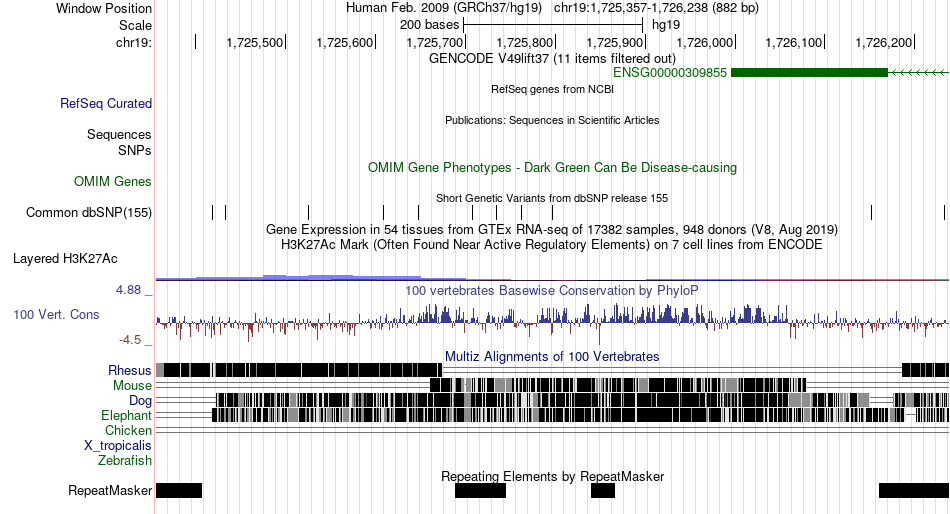Viewport: 950px width, 514px height.
Task: Click the 1,725,500 ruler coordinate
Action: tap(254, 42)
